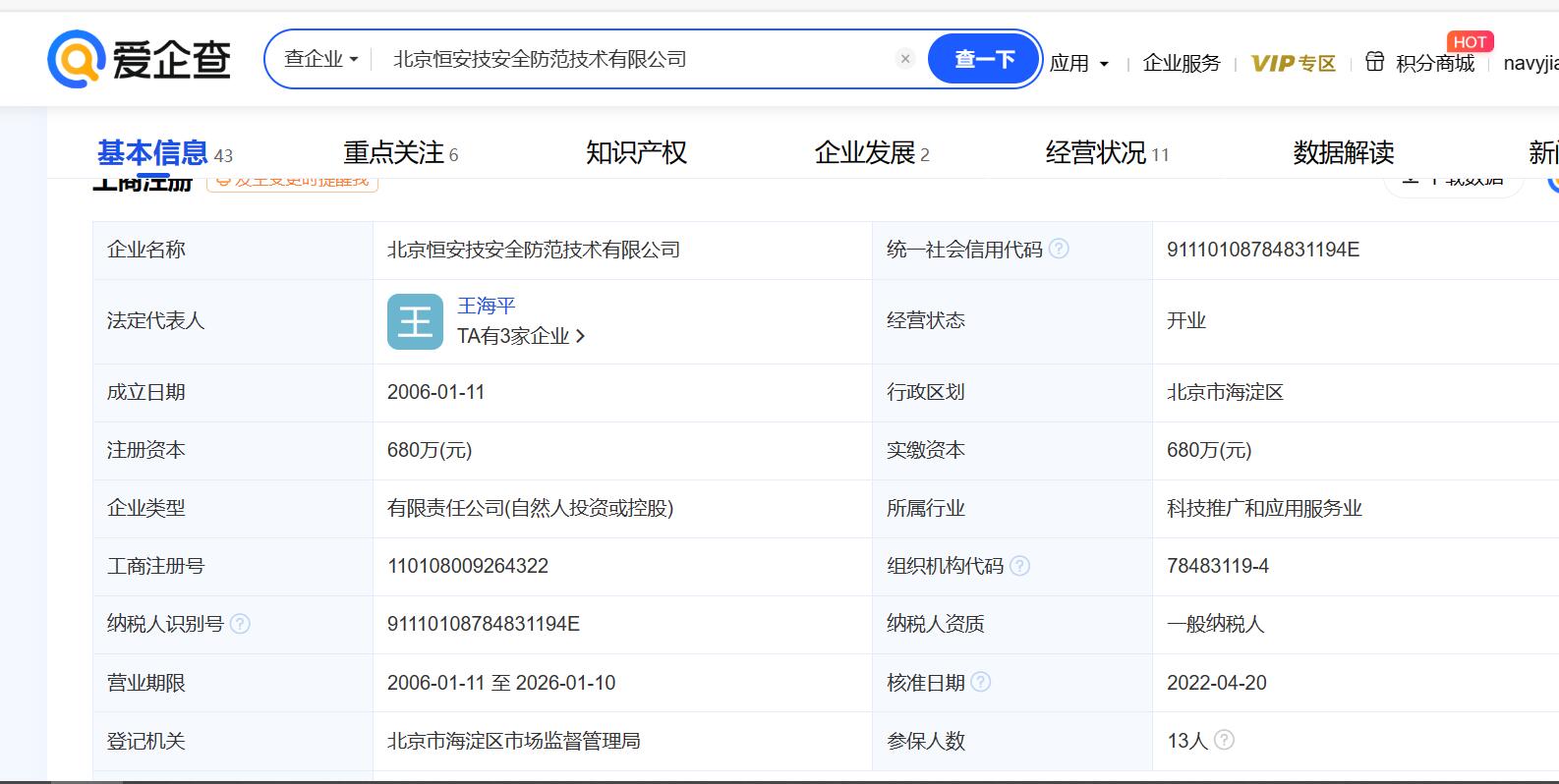Switch to 企业发展 tab
Image resolution: width=1559 pixels, height=784 pixels.
[872, 153]
